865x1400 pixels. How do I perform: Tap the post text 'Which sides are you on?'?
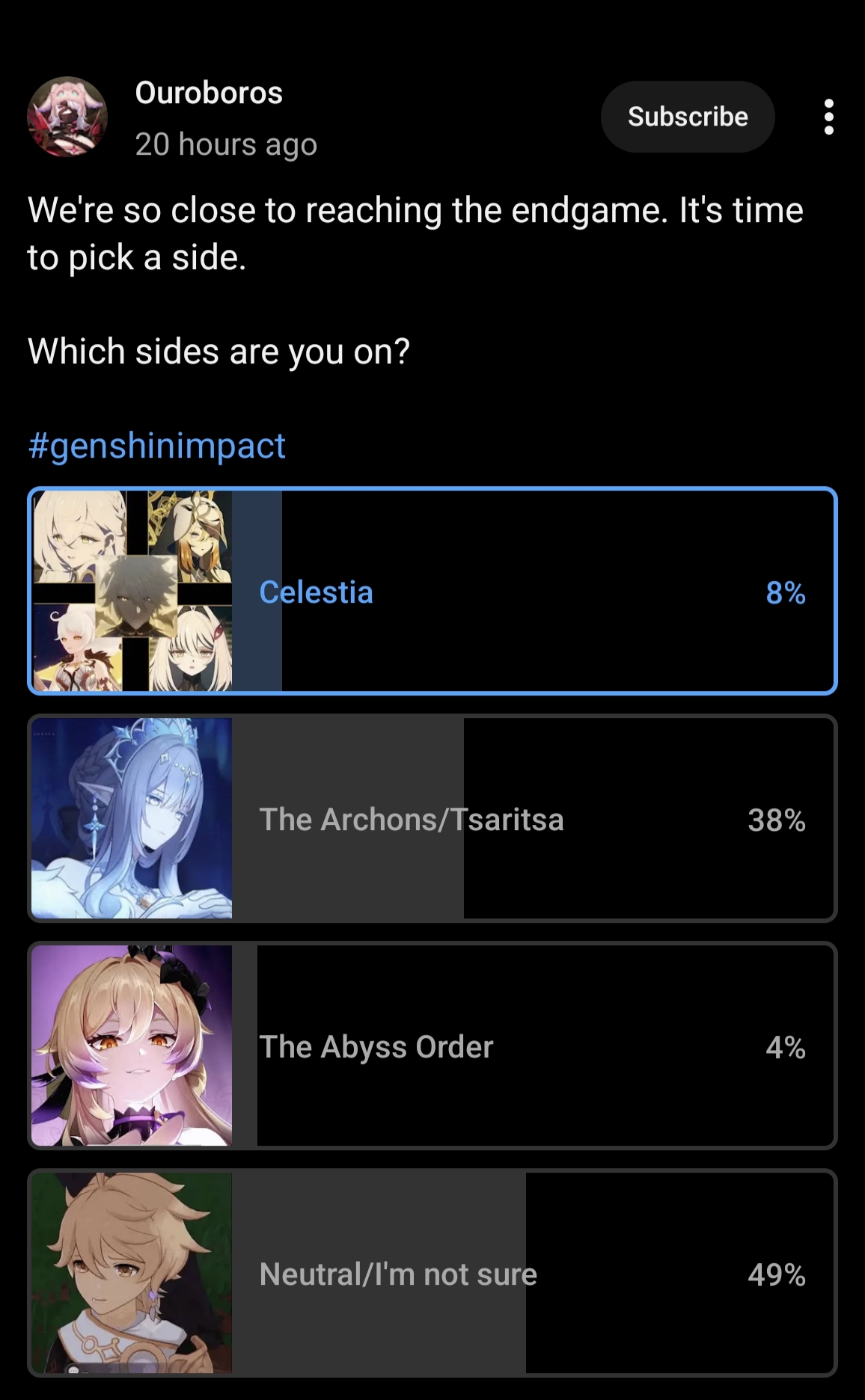(218, 351)
